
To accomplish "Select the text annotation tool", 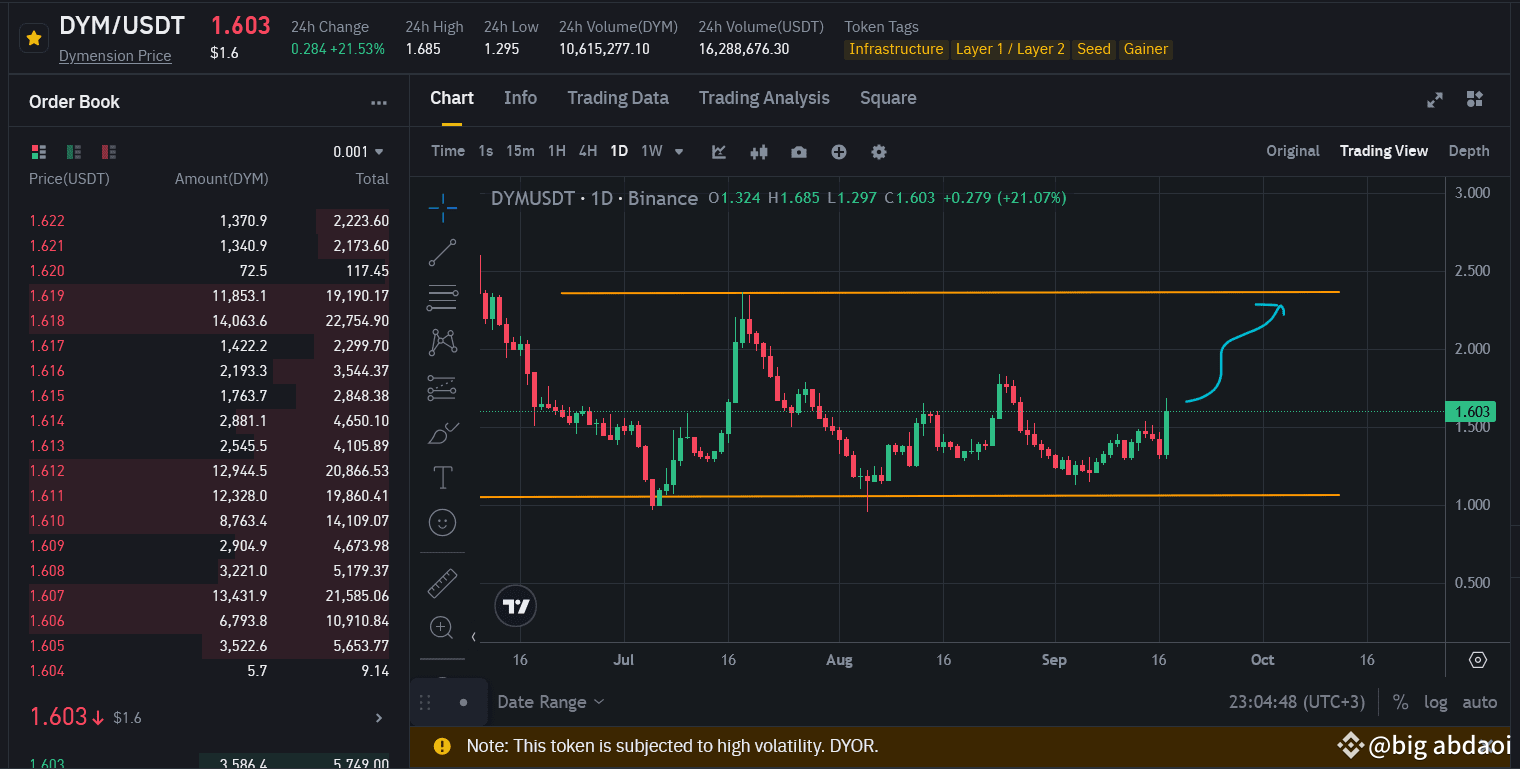I will [x=443, y=477].
